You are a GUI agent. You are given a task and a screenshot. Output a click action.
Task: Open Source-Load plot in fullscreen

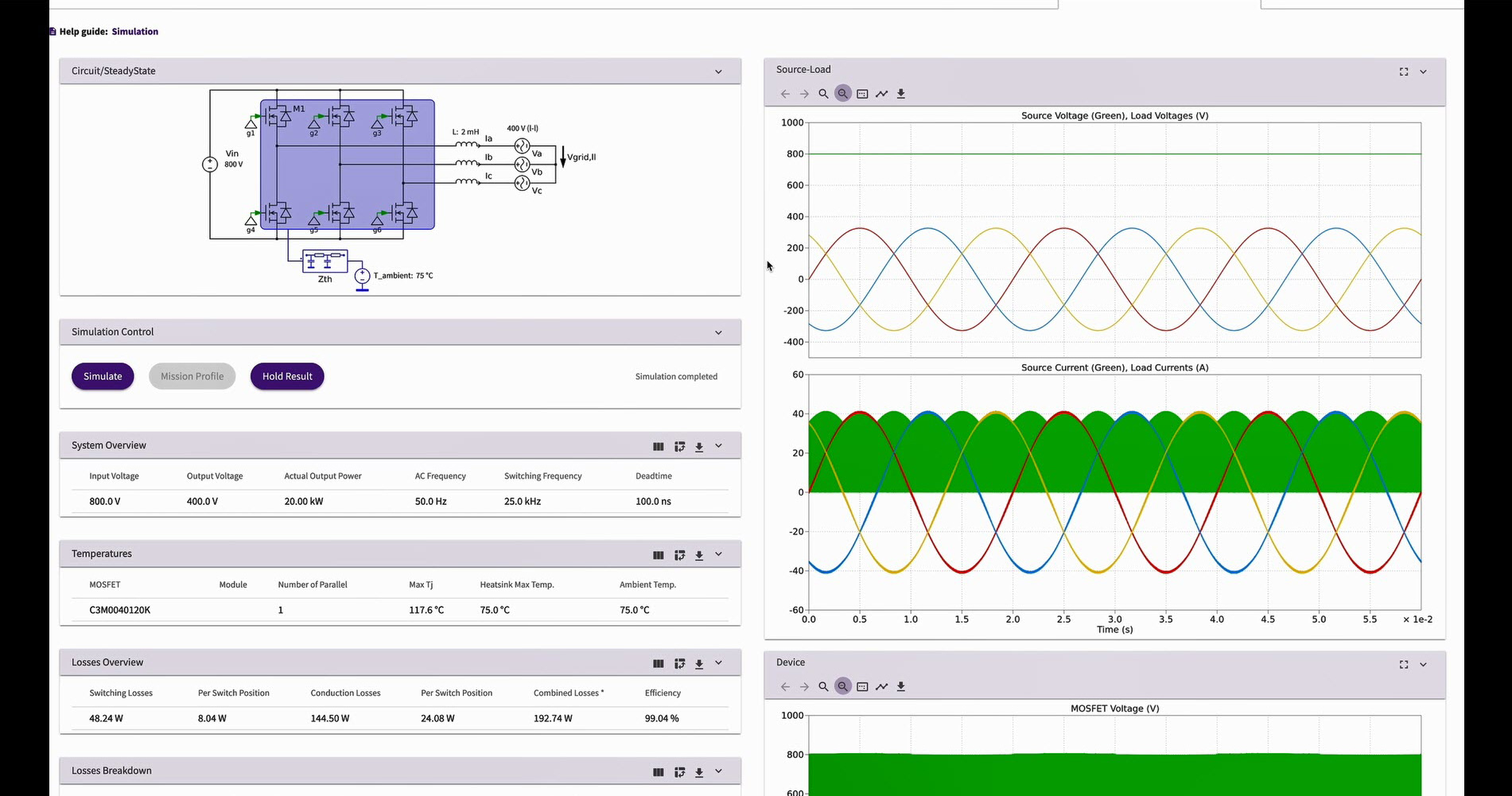point(1403,72)
